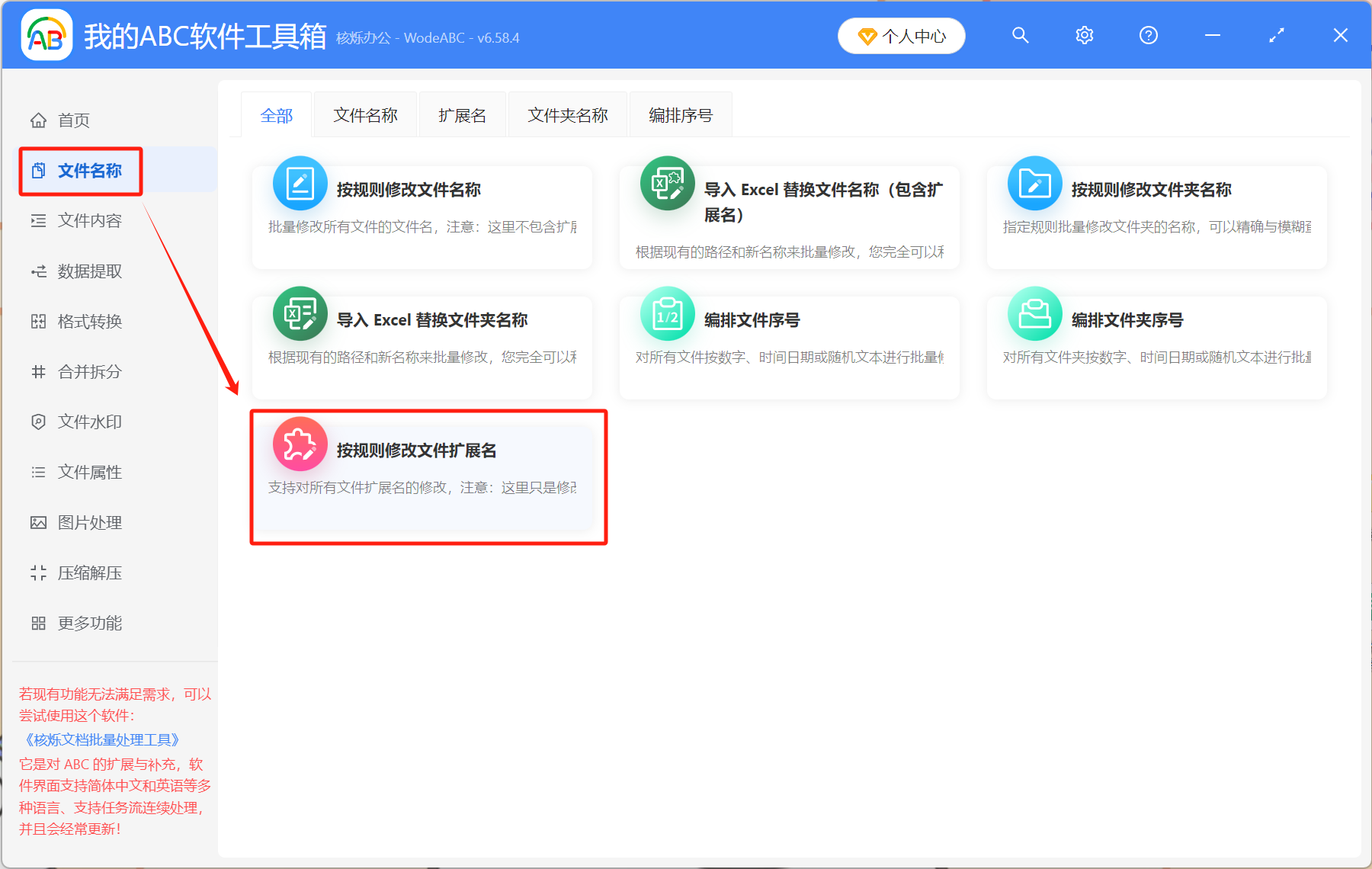Open the 按规则修改文件夹名称 tool icon
1372x869 pixels.
pyautogui.click(x=1034, y=183)
